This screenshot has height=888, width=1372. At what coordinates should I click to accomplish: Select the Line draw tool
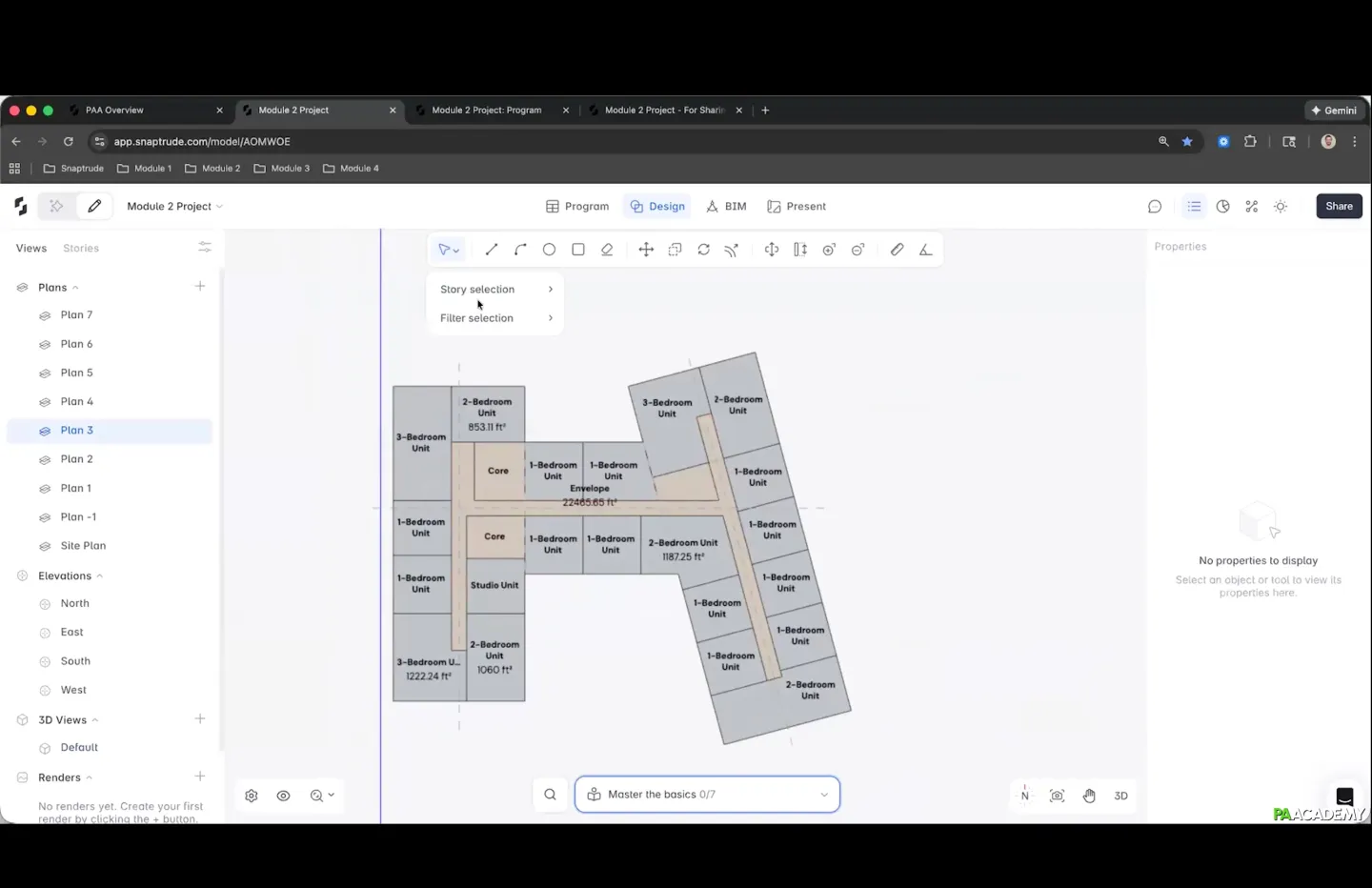pyautogui.click(x=492, y=250)
